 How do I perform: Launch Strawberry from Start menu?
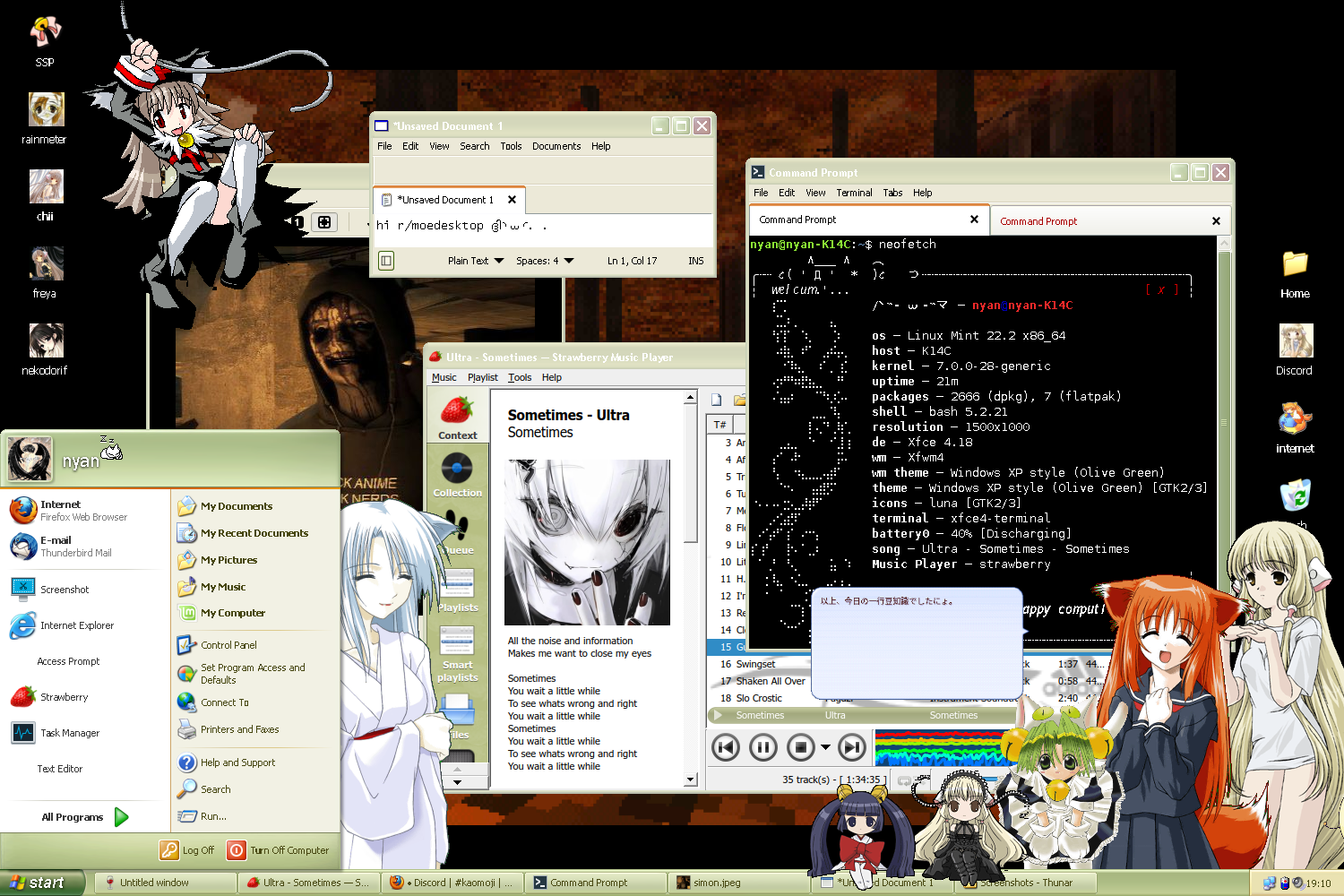click(83, 697)
